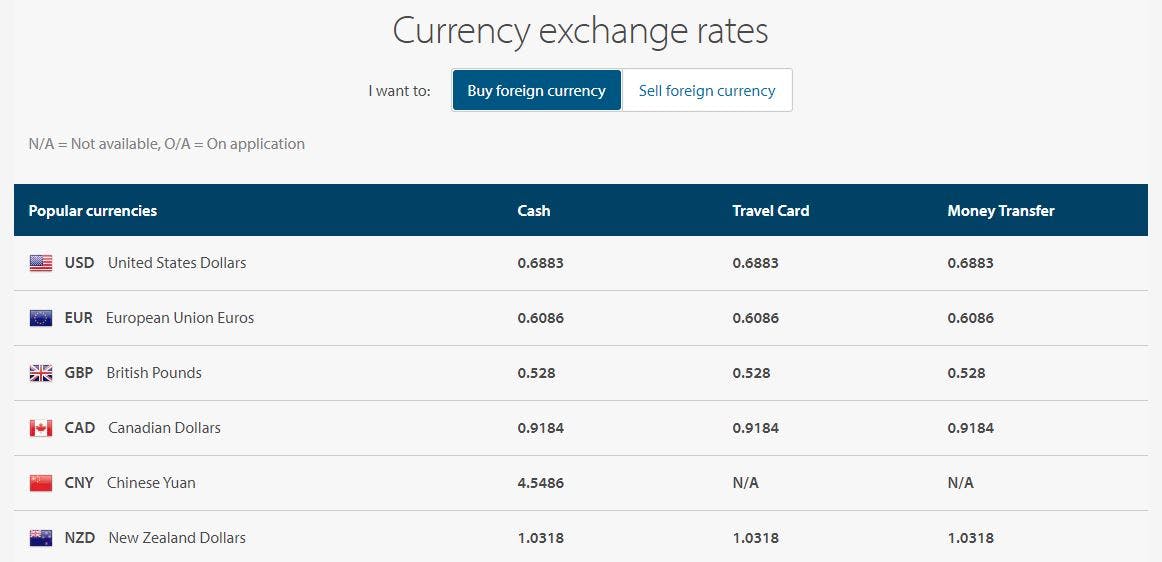The width and height of the screenshot is (1162, 562).
Task: Select the EUR European Union Euros row
Action: (x=581, y=318)
